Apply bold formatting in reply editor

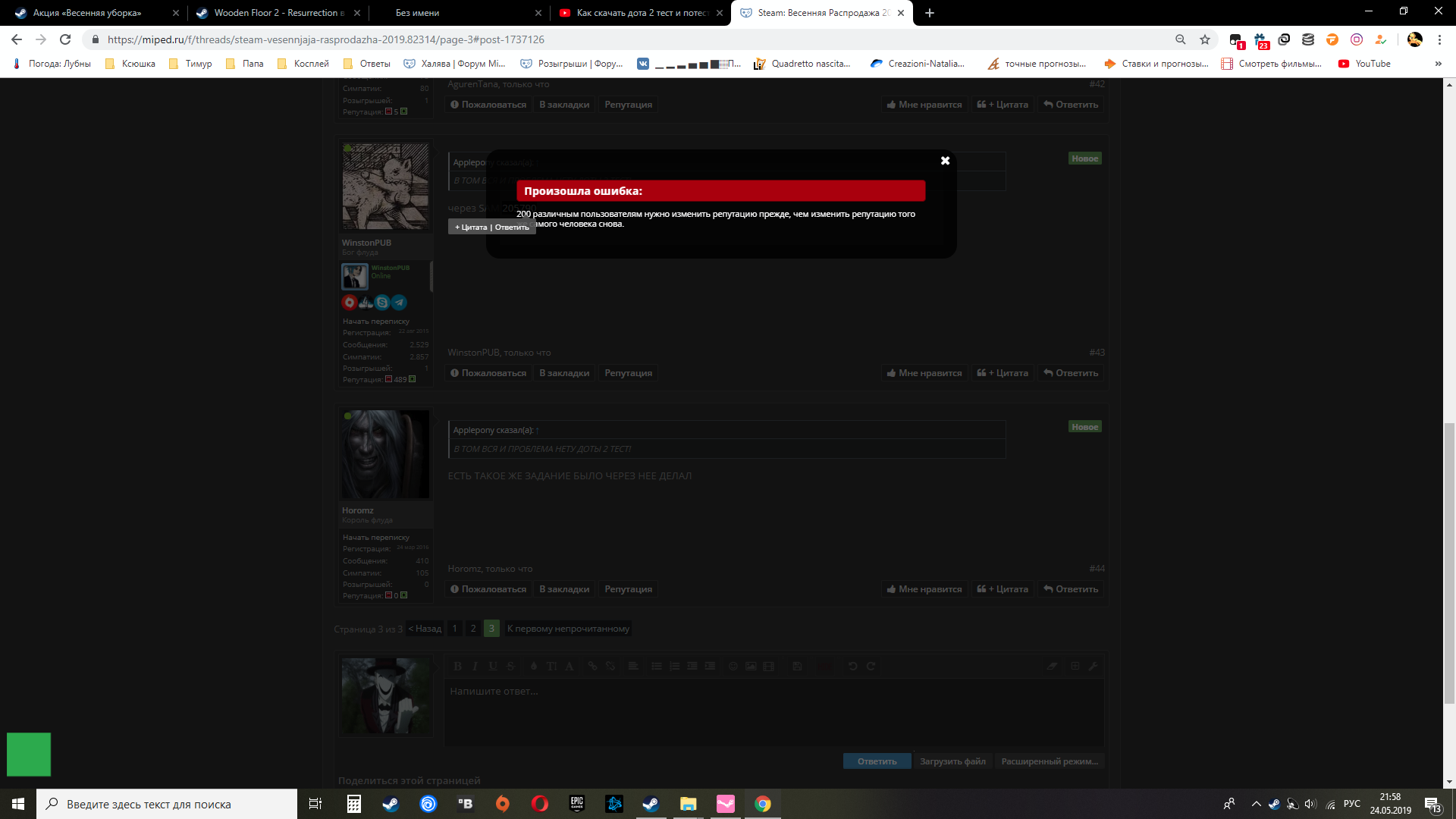457,667
